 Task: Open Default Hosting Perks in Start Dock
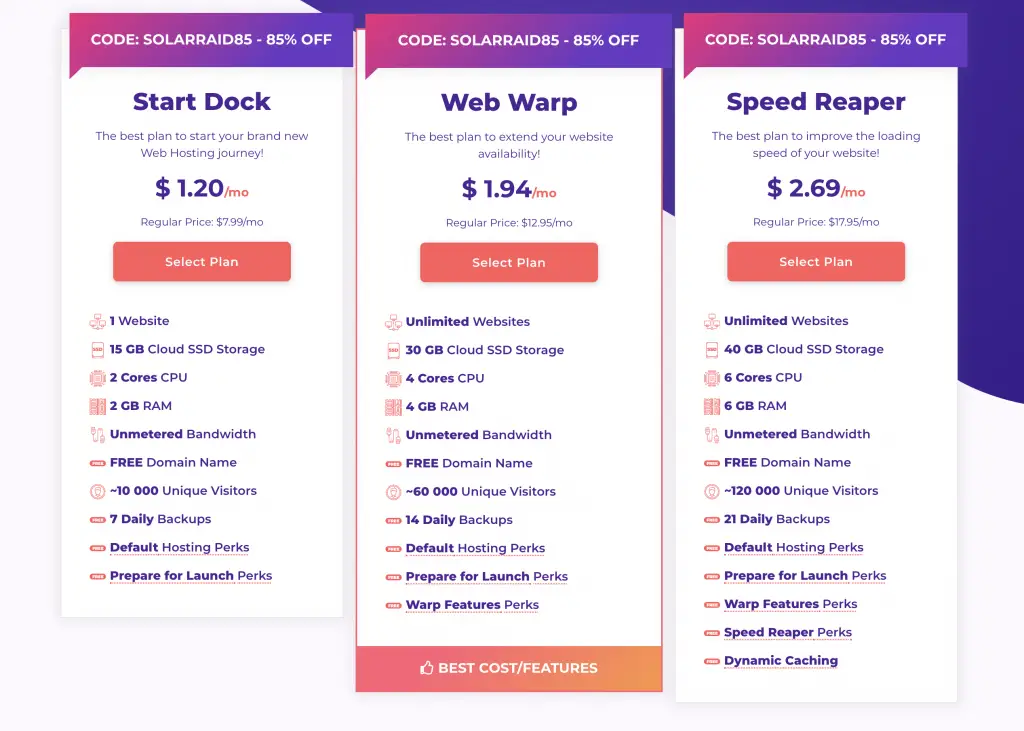tap(180, 547)
